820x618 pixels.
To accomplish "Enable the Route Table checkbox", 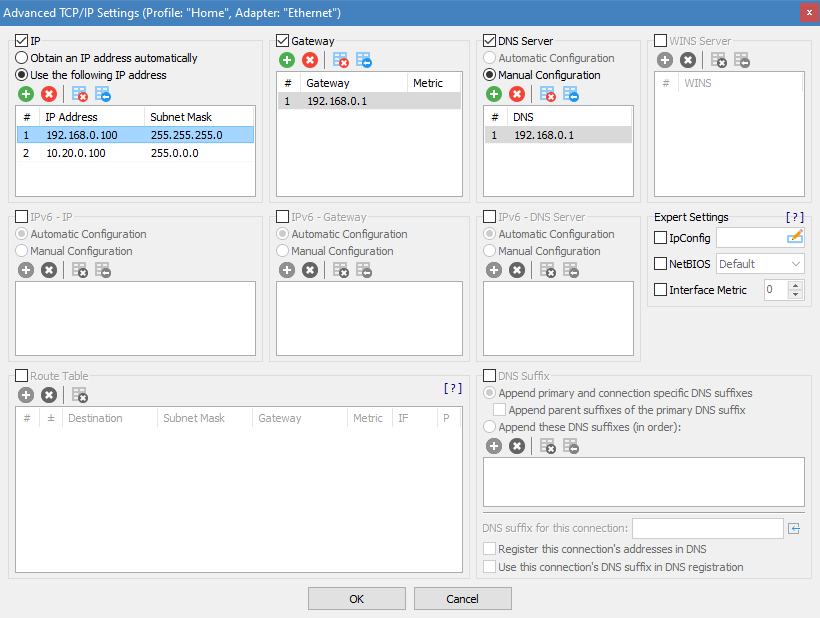I will pos(21,375).
